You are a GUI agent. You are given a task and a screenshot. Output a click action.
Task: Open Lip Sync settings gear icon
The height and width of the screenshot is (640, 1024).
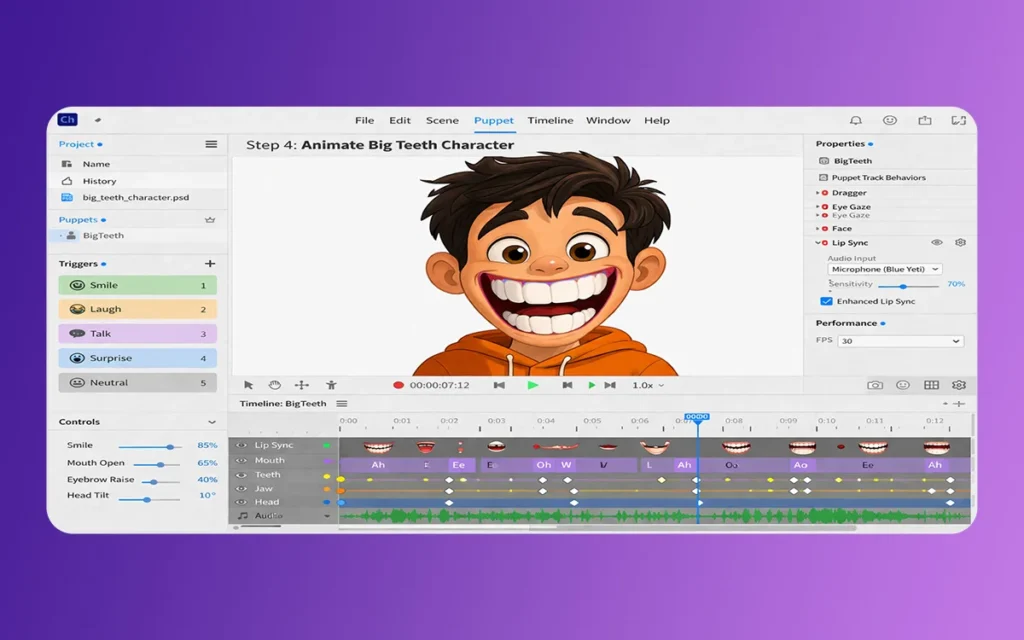tap(960, 243)
